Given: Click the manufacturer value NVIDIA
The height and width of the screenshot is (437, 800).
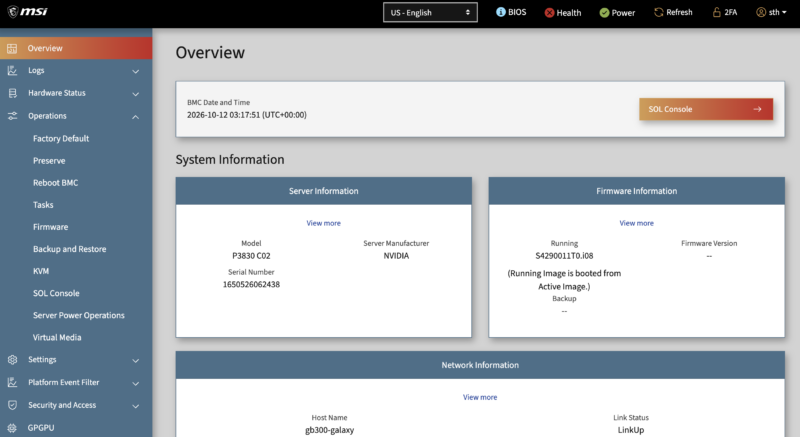Looking at the screenshot, I should point(396,255).
